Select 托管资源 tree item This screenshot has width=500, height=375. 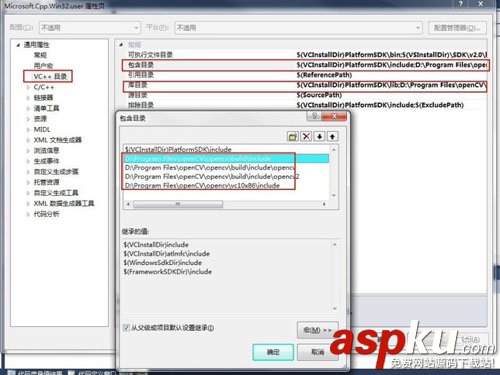(x=46, y=182)
